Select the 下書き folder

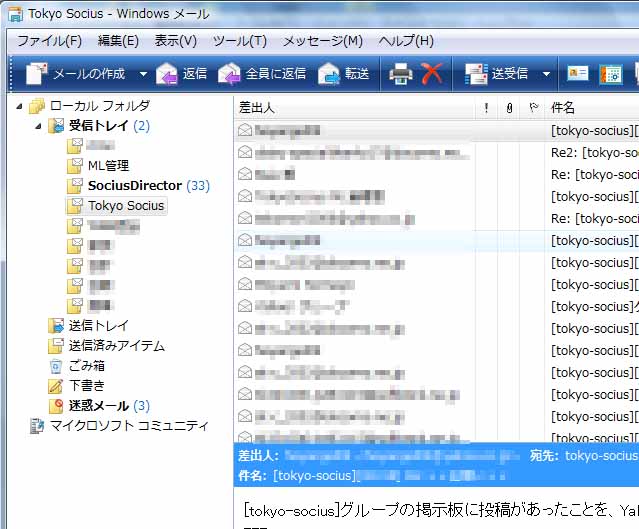pos(86,386)
